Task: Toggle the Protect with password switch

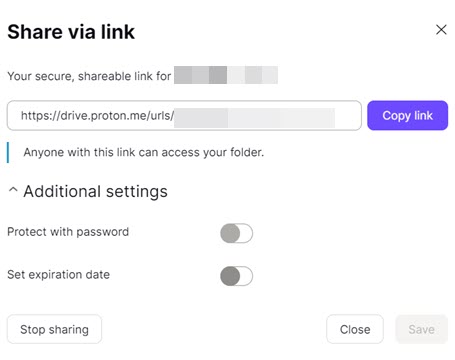Action: [x=236, y=233]
